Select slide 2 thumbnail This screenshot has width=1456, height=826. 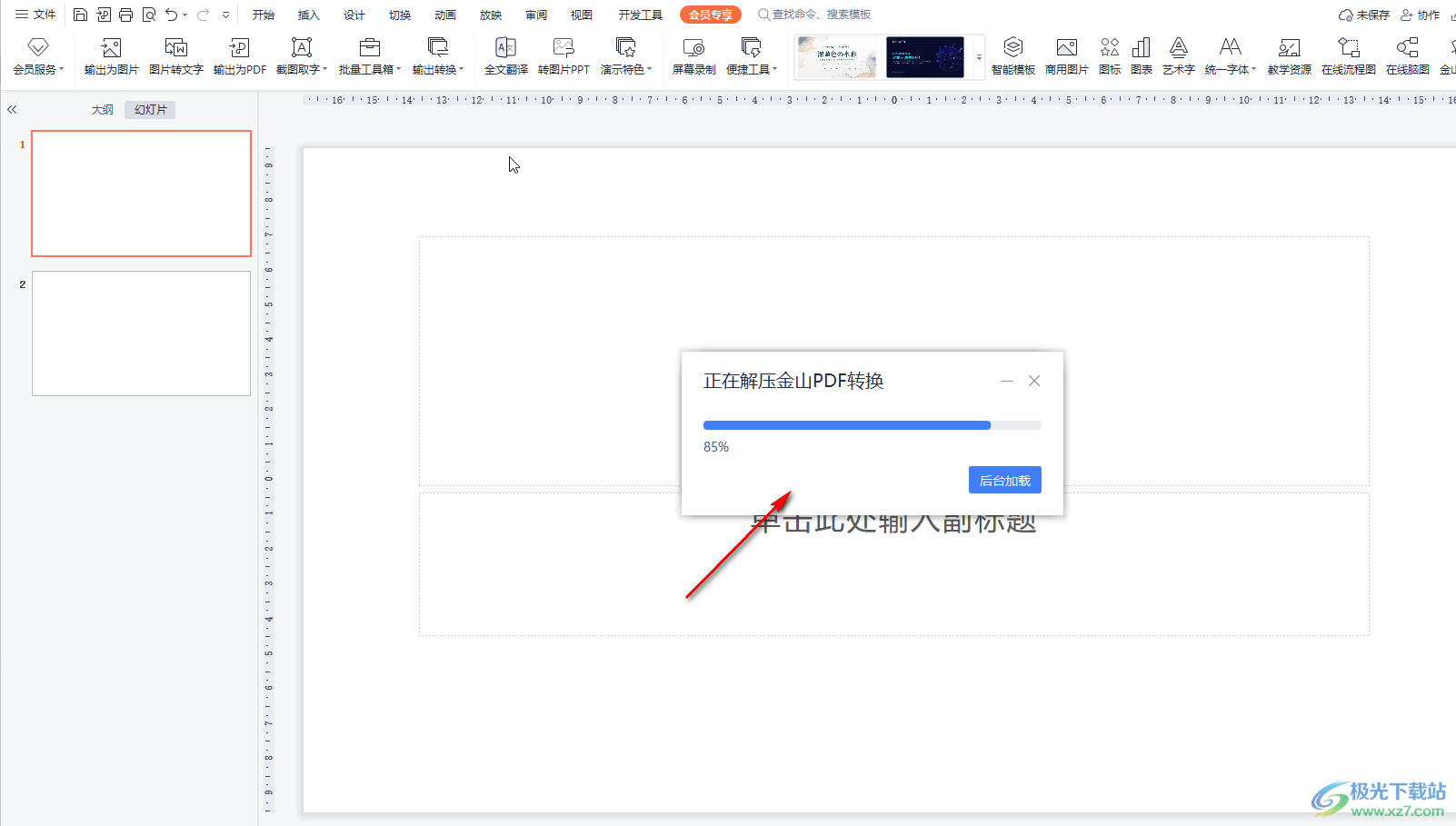[141, 333]
